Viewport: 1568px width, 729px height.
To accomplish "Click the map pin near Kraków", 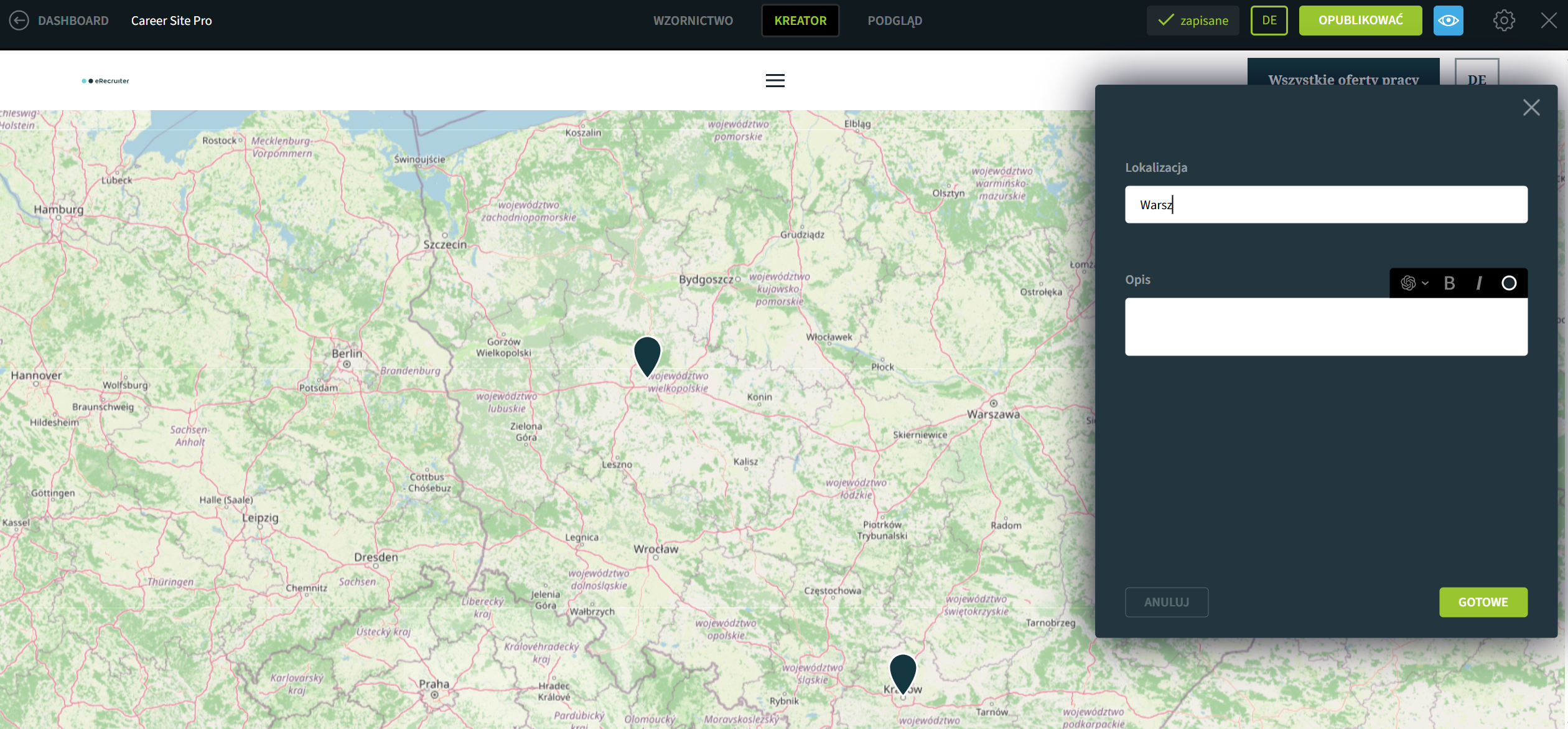I will 903,672.
